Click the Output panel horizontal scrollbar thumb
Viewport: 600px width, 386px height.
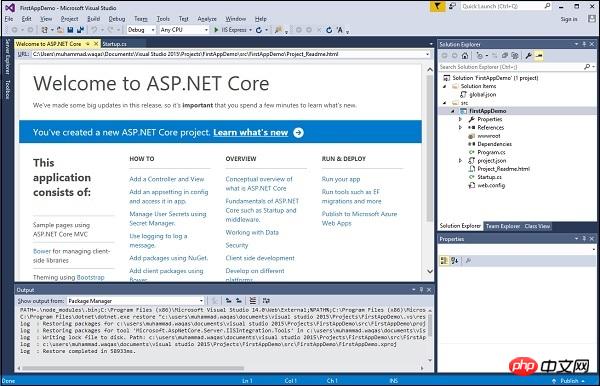[133, 368]
